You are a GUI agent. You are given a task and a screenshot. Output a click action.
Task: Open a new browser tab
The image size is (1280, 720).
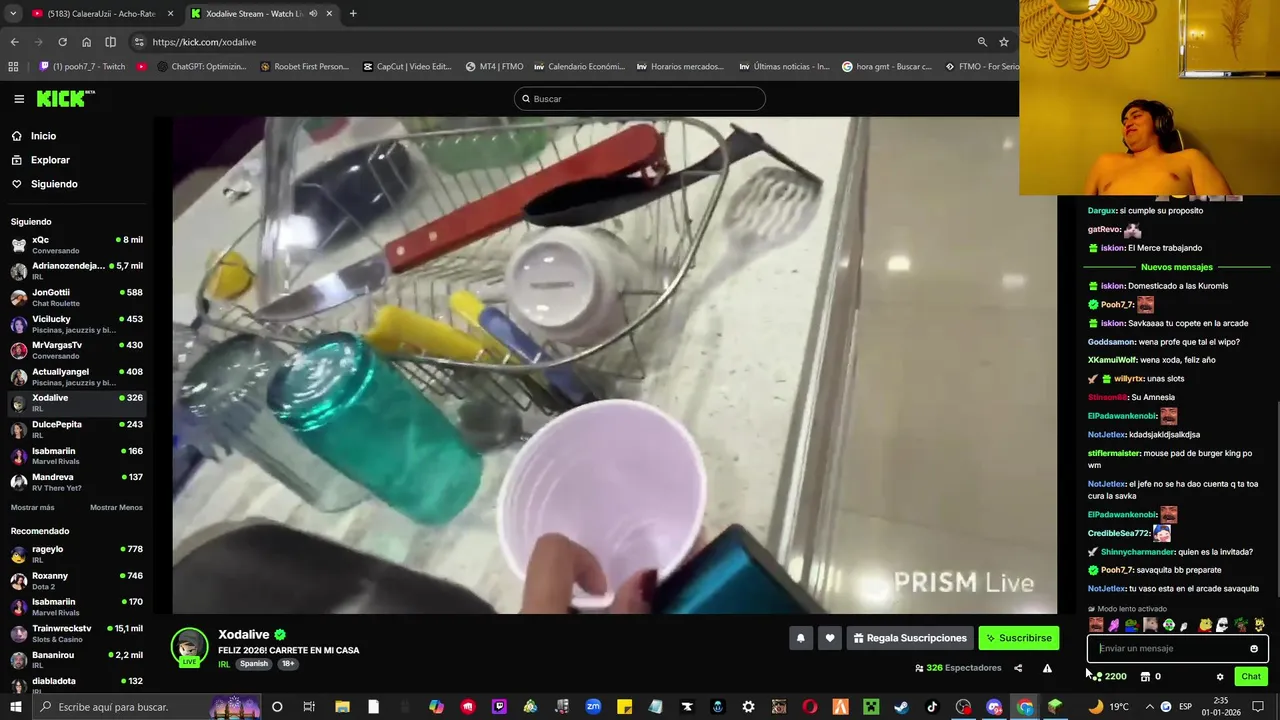tap(353, 14)
